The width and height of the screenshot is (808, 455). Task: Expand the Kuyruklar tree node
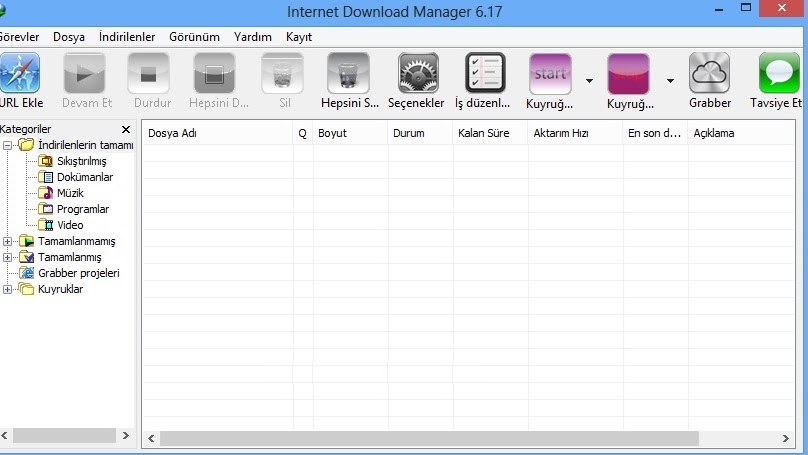pyautogui.click(x=7, y=289)
